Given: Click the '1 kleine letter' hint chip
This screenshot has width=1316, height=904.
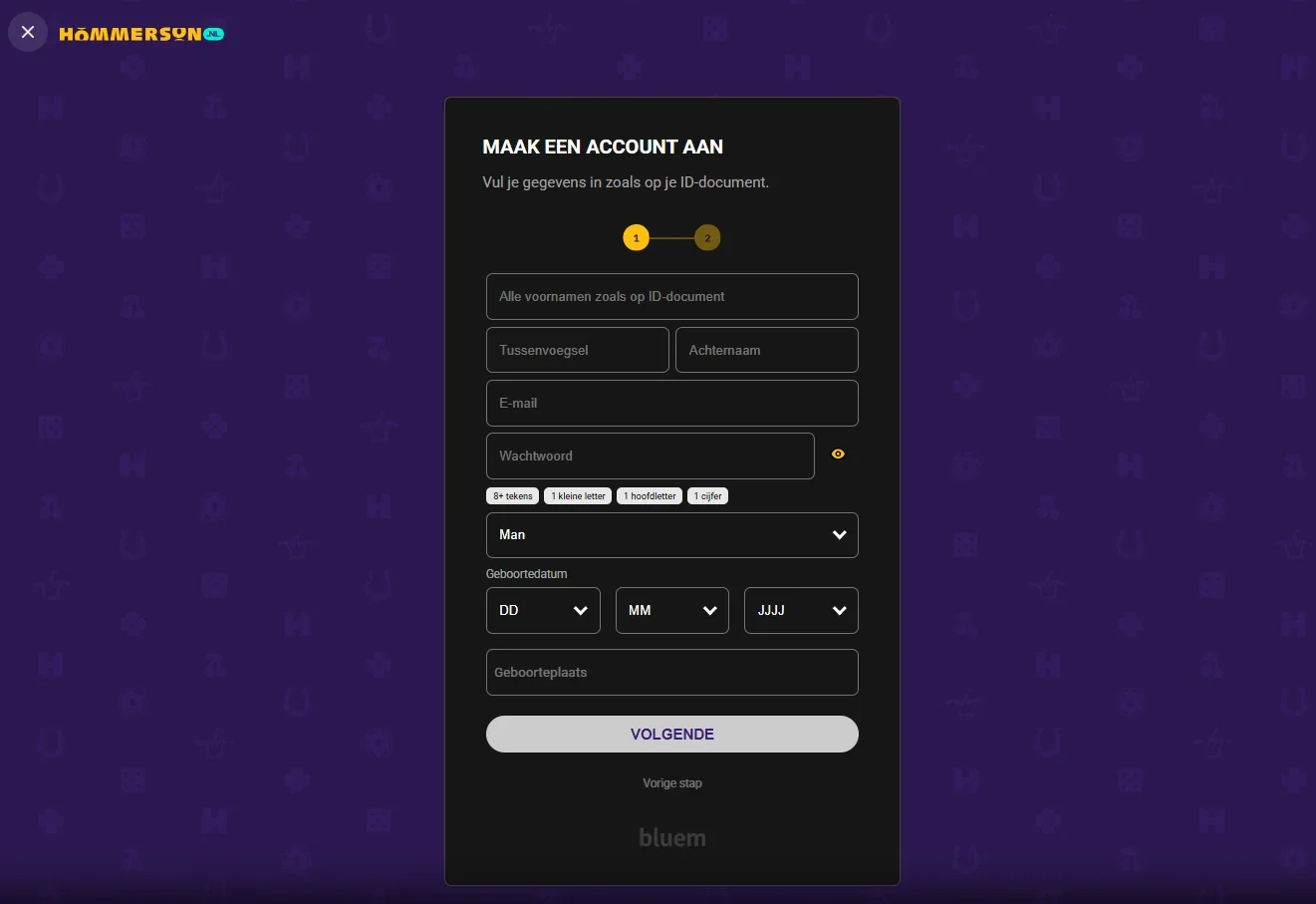Looking at the screenshot, I should (x=578, y=496).
